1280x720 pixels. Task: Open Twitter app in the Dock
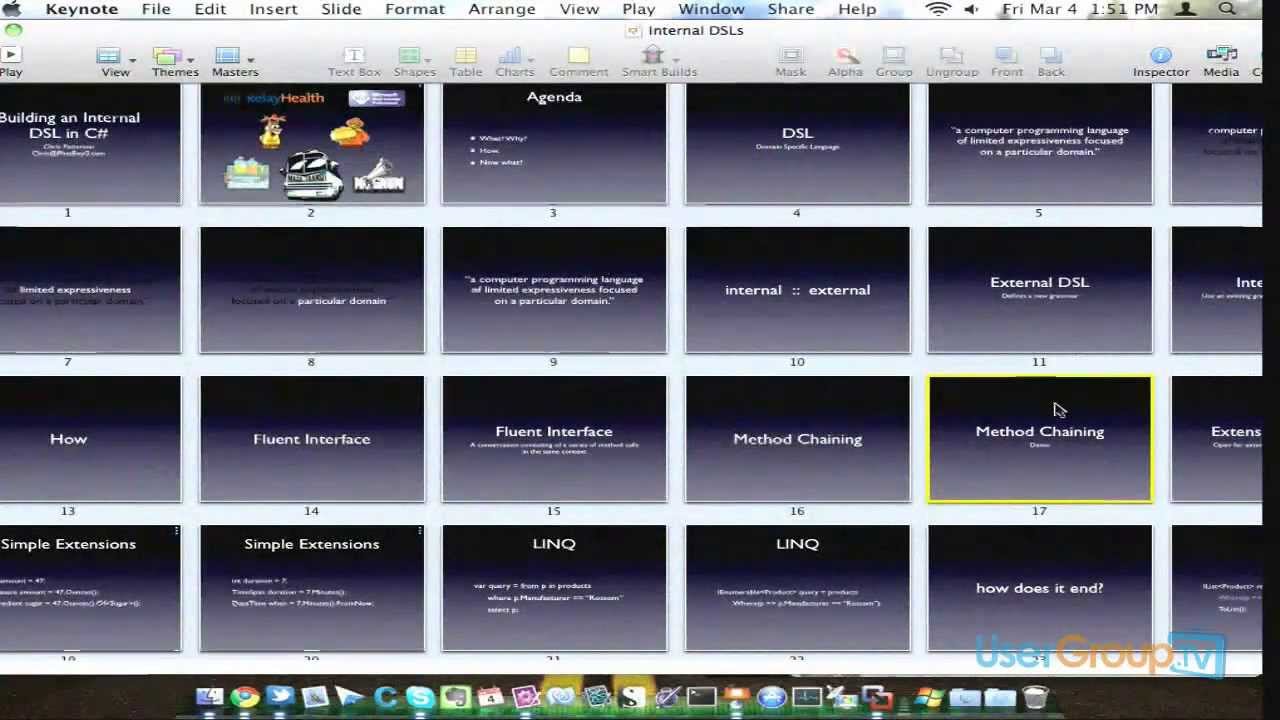[280, 697]
